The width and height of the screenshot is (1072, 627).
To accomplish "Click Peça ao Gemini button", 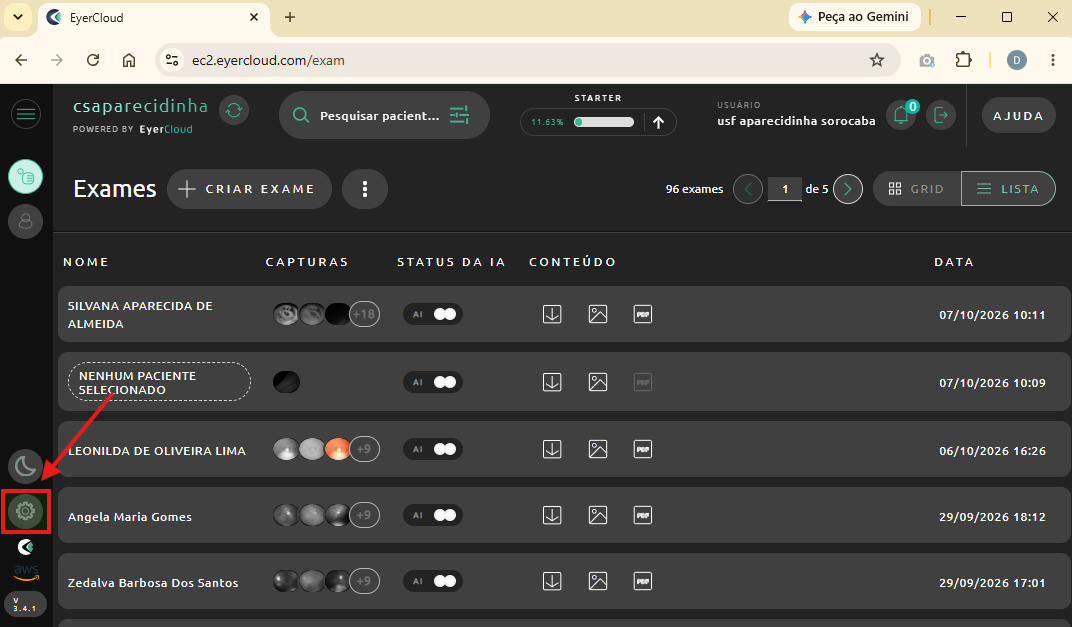I will coord(855,17).
